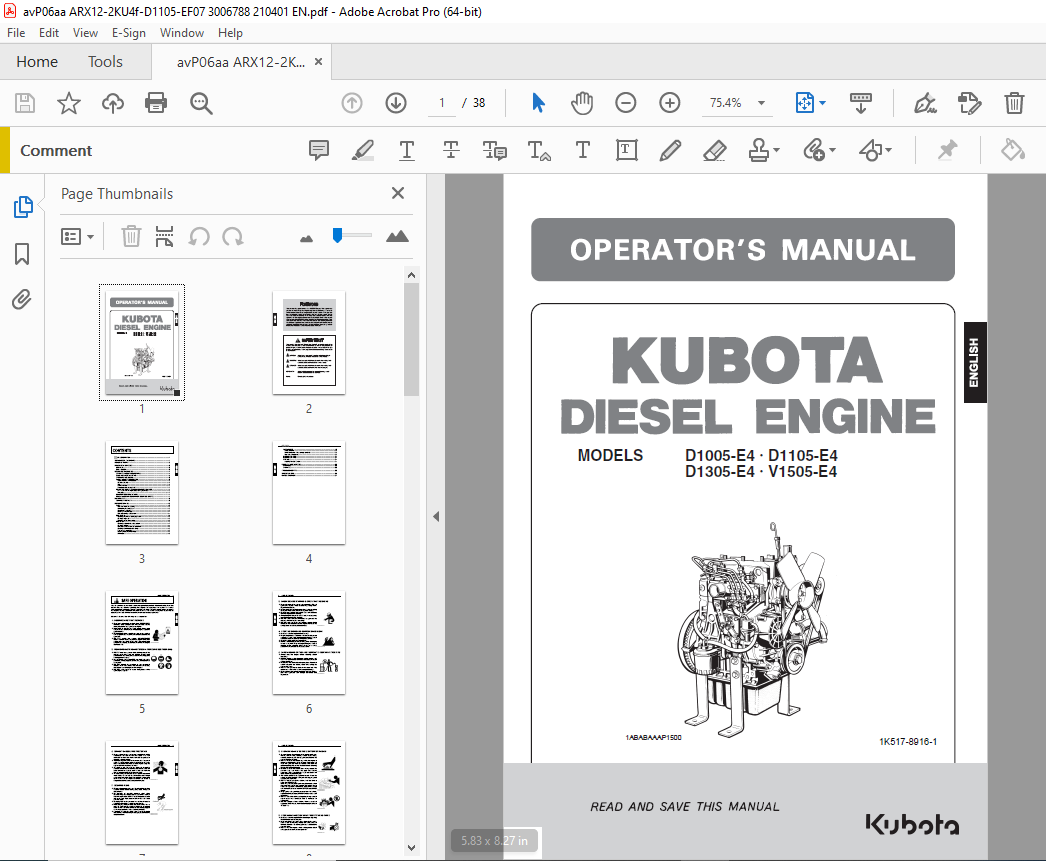Select page 2 thumbnail
Screen dimensions: 1046x861
[x=309, y=343]
